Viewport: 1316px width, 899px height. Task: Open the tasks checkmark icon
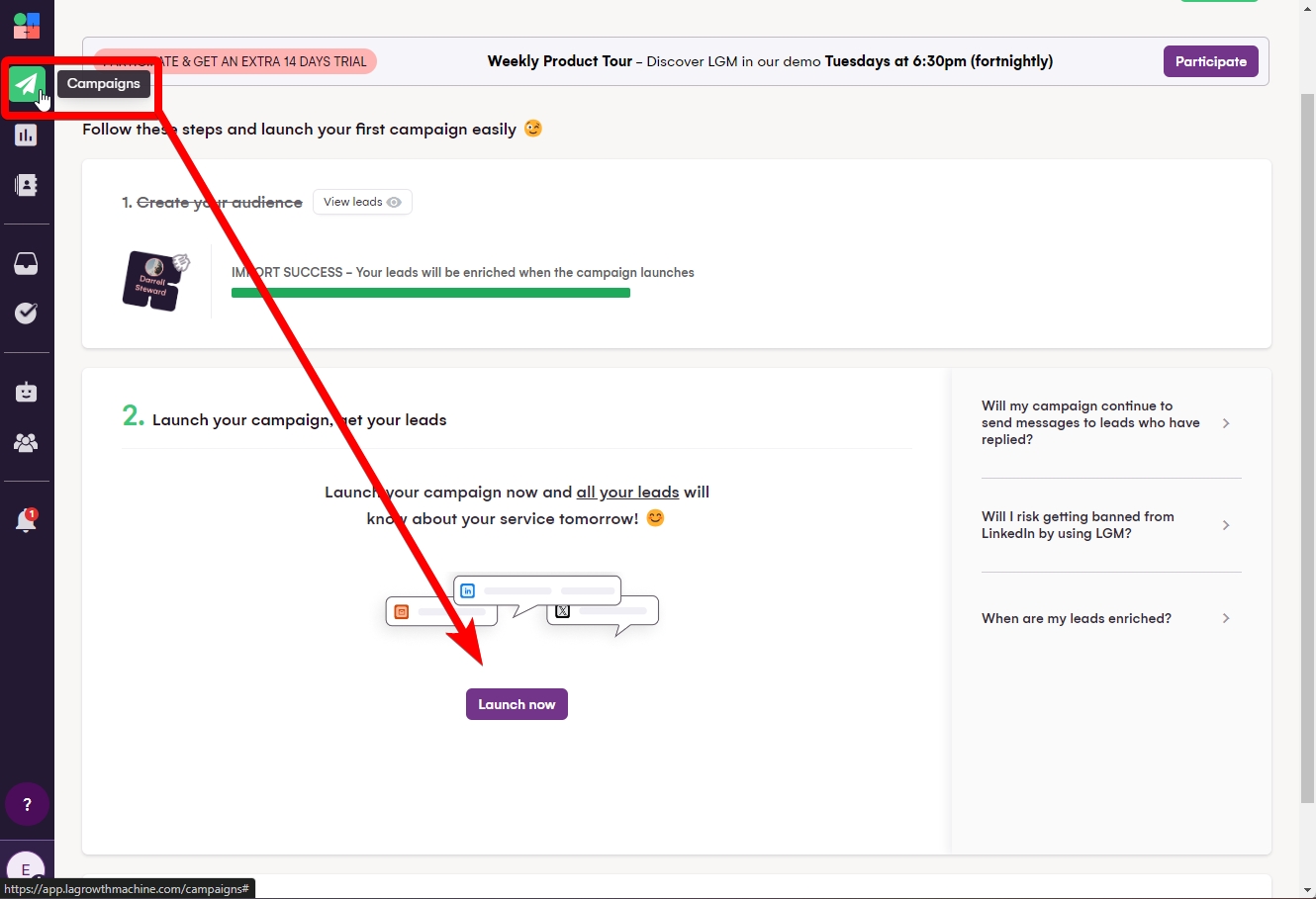tap(27, 313)
